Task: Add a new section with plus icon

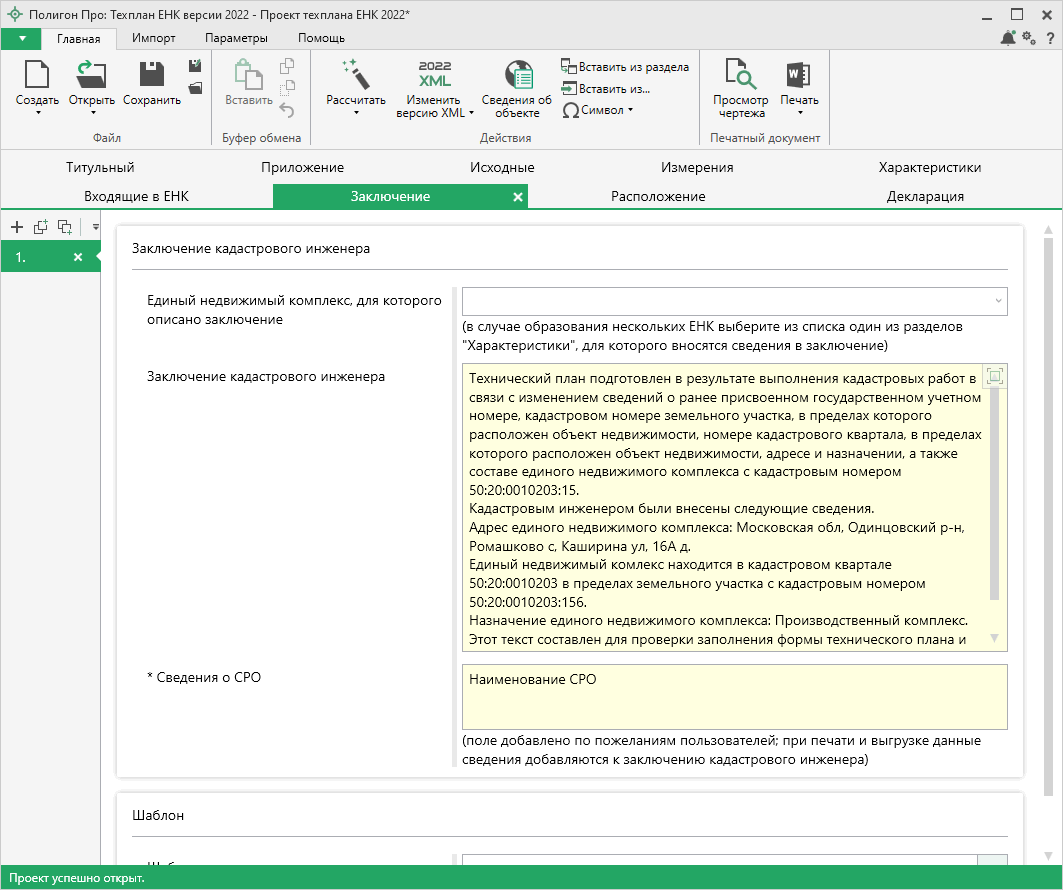Action: pyautogui.click(x=17, y=227)
